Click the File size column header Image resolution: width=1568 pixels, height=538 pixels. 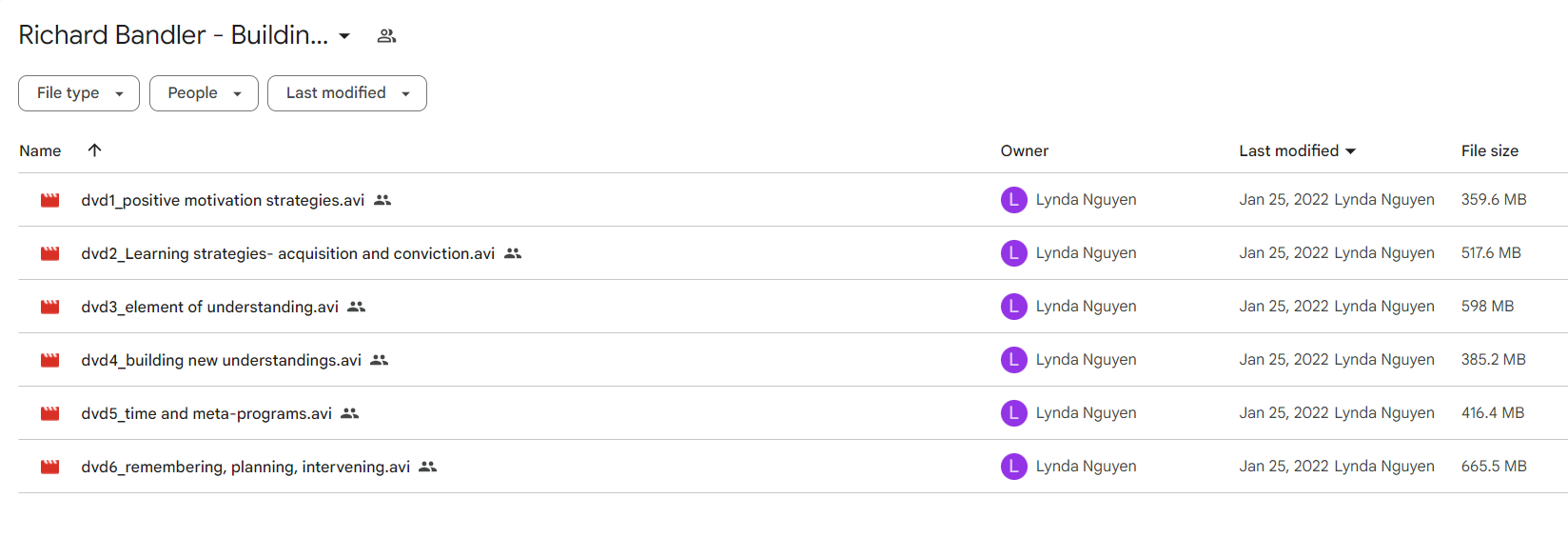click(1489, 150)
